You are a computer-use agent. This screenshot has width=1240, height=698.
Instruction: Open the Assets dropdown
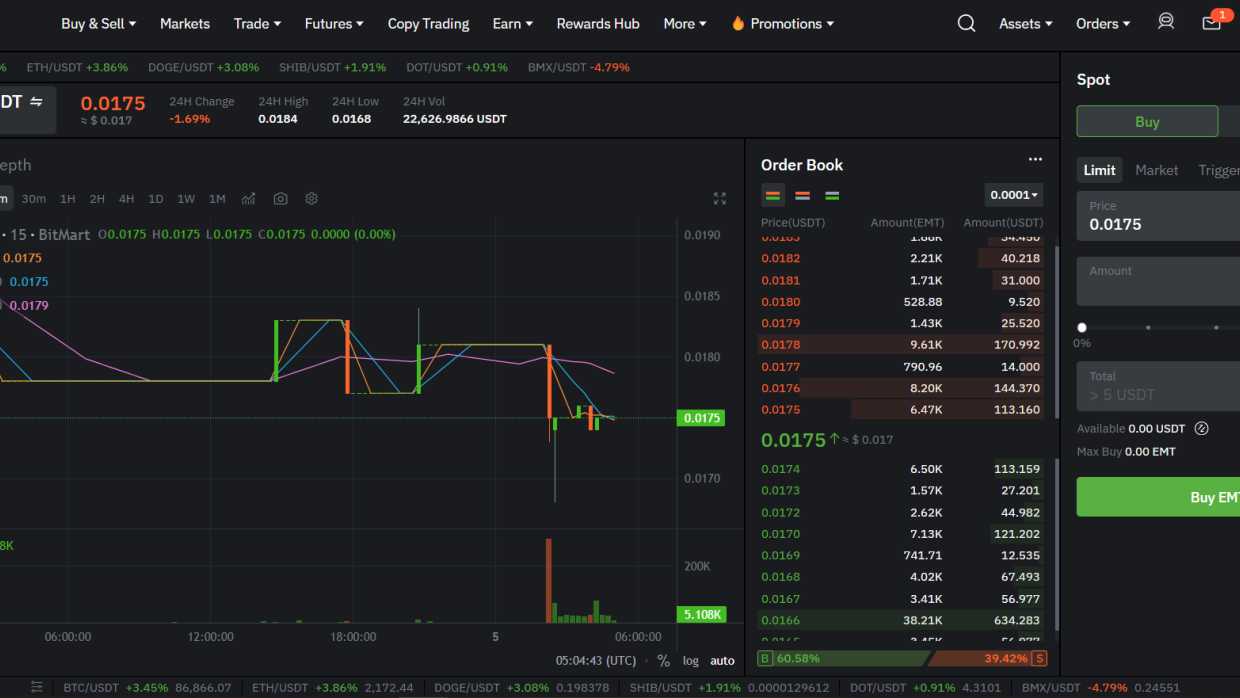pos(1025,23)
